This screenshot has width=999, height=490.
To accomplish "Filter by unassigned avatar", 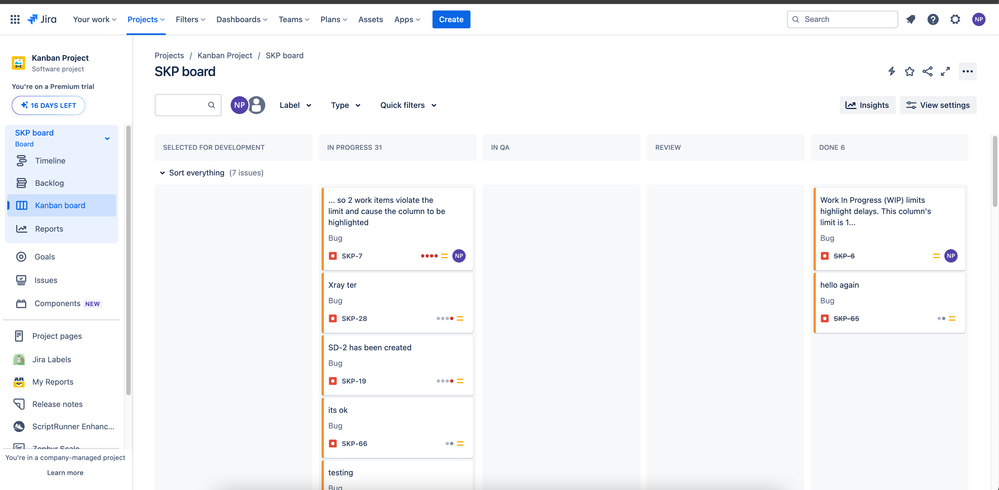I will (x=256, y=105).
